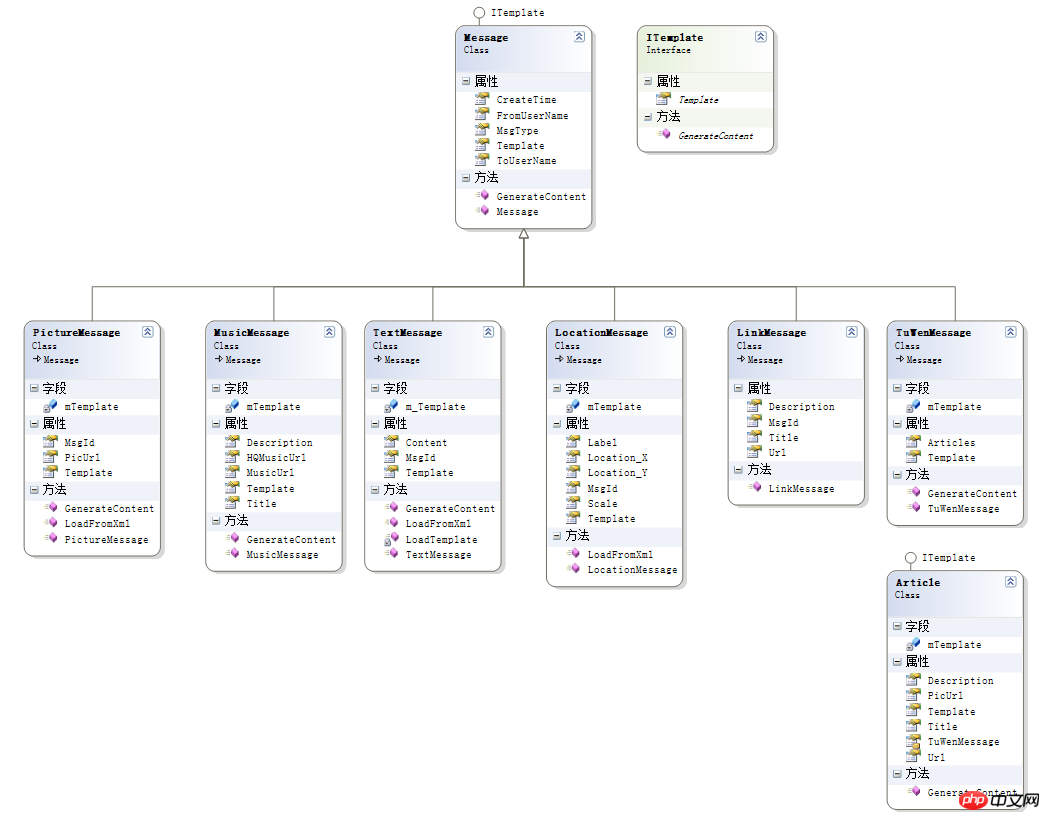
Task: Select the PictureMessage class header
Action: [x=92, y=349]
